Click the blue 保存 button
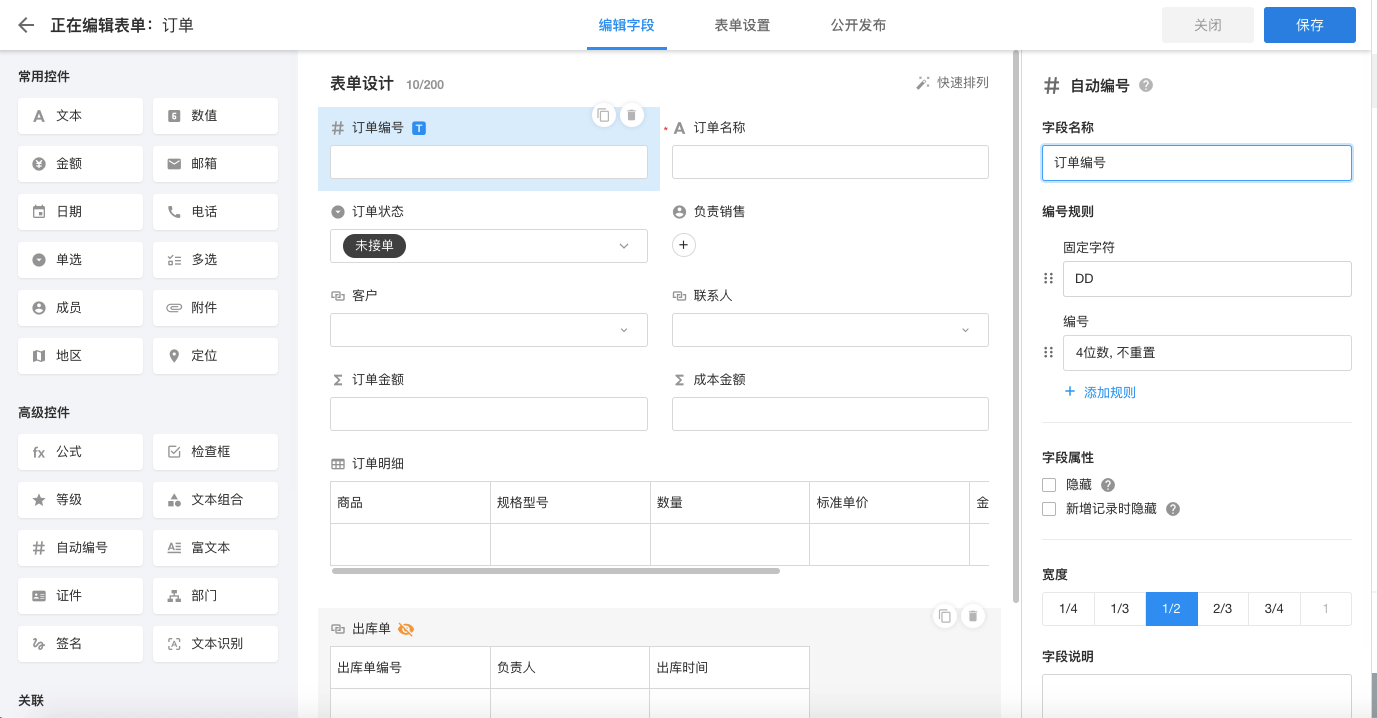This screenshot has height=718, width=1377. pos(1309,25)
